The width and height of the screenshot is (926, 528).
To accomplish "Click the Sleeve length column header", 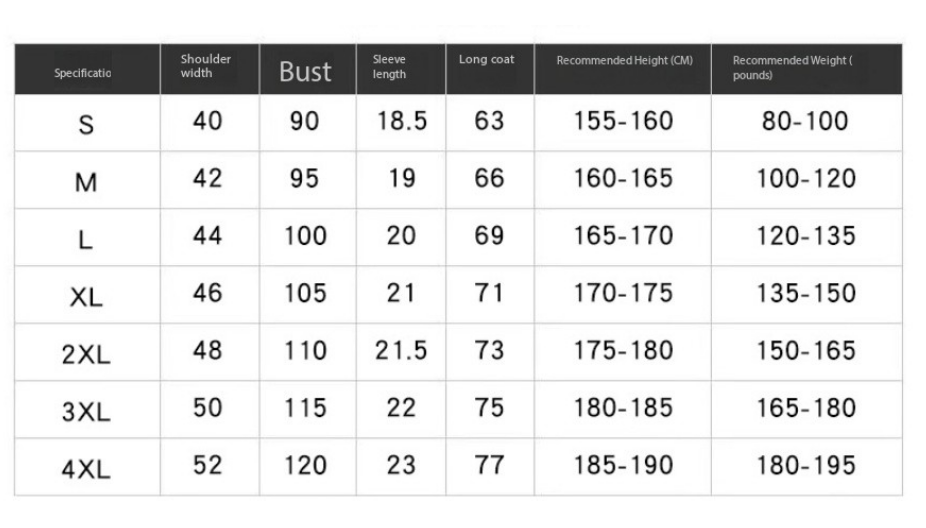I will click(x=389, y=67).
